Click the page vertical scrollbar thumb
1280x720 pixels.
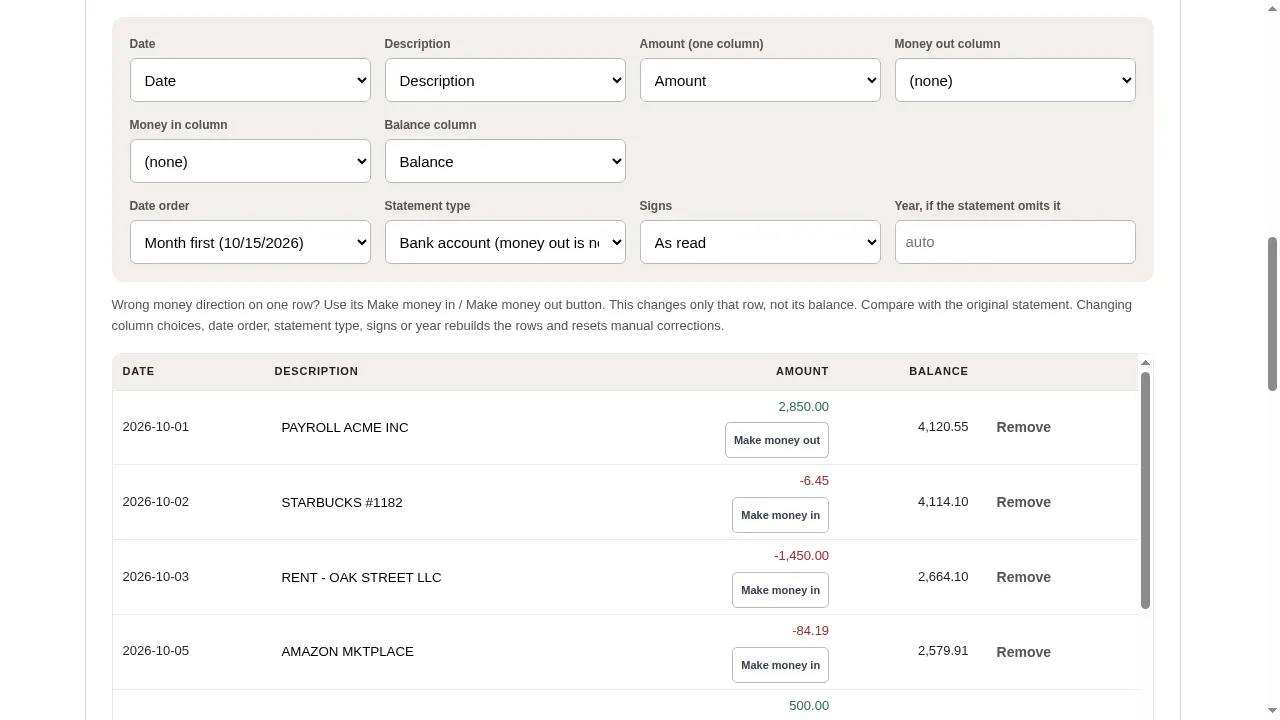point(1272,314)
